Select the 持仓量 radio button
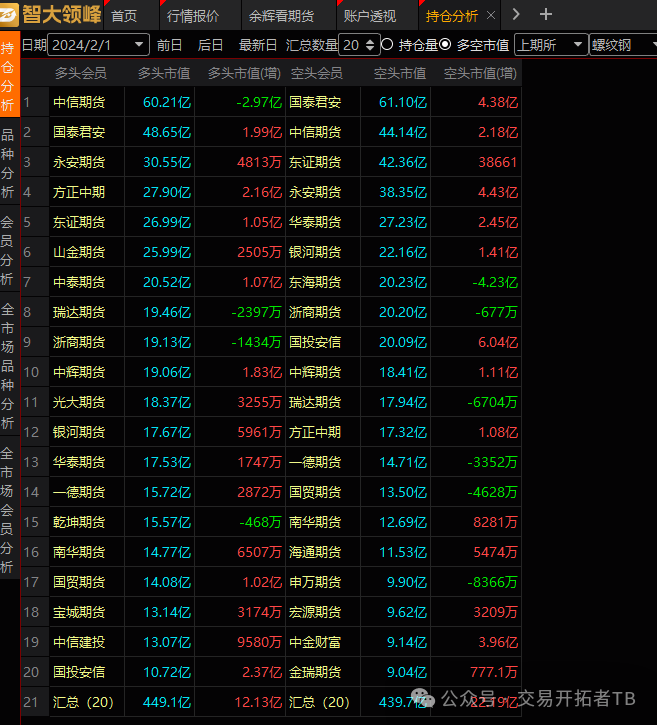The image size is (657, 725). (x=387, y=44)
